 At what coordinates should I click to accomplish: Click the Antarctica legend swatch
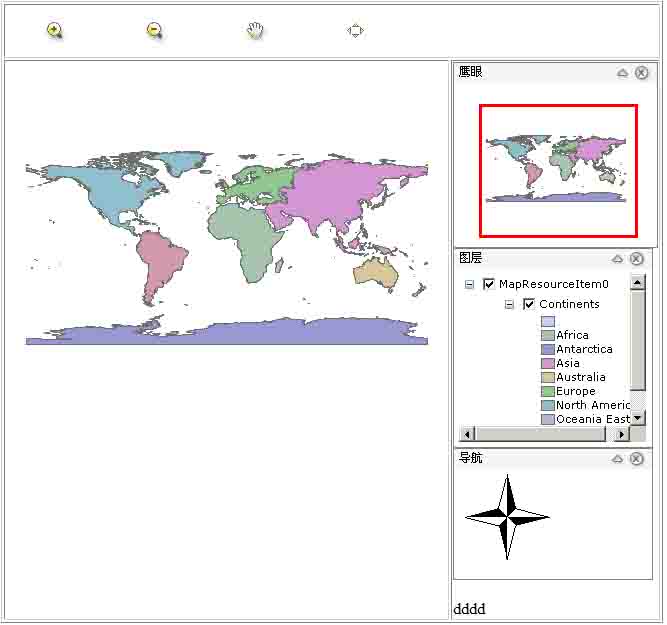548,350
